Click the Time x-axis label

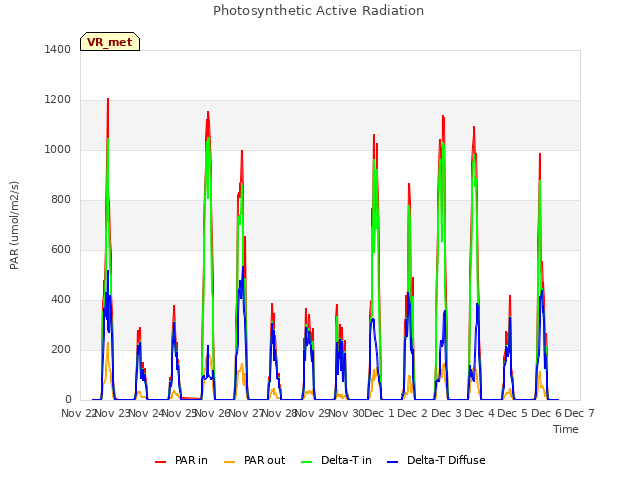(566, 429)
